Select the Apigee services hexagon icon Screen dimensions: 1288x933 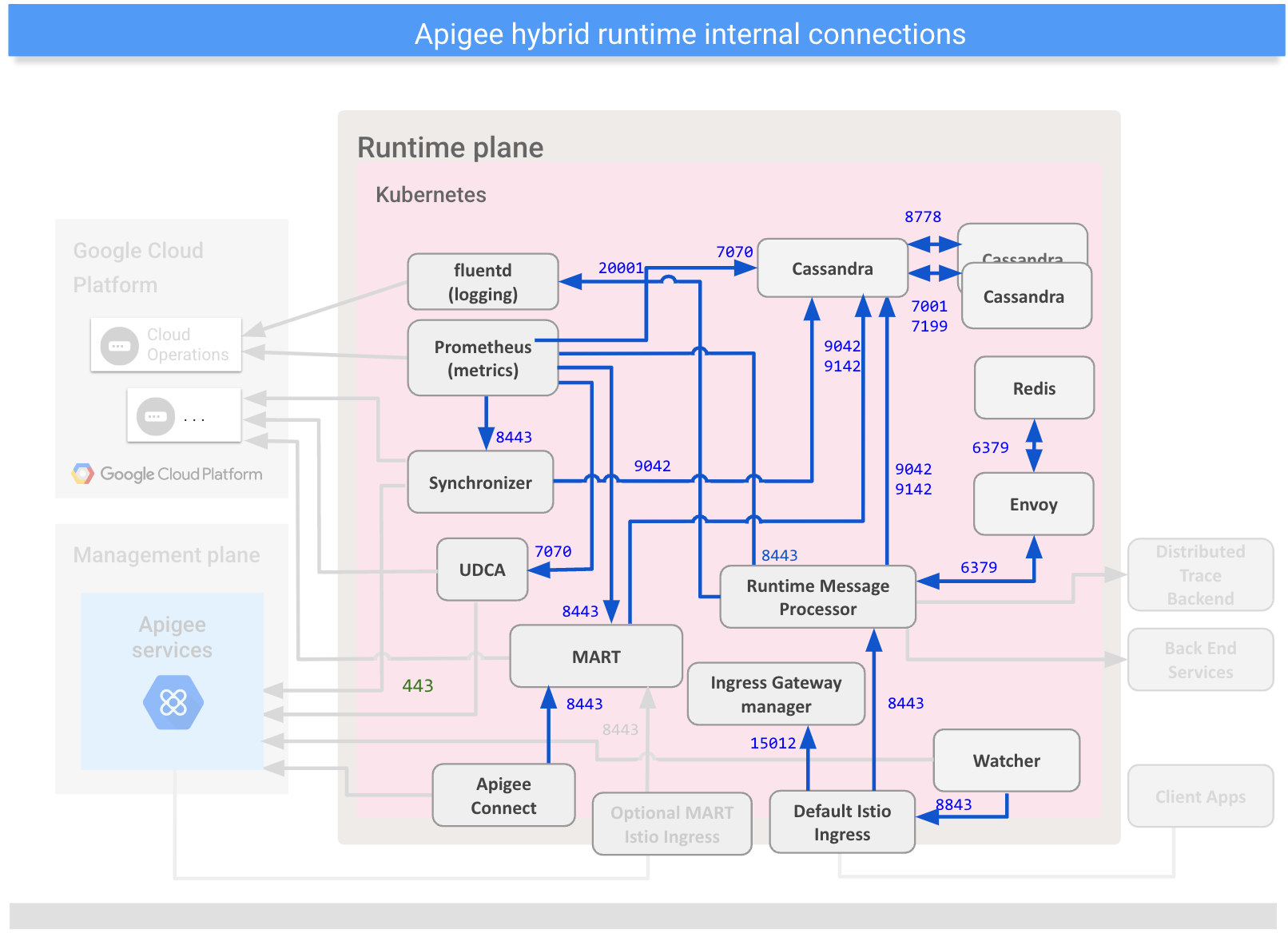[173, 703]
